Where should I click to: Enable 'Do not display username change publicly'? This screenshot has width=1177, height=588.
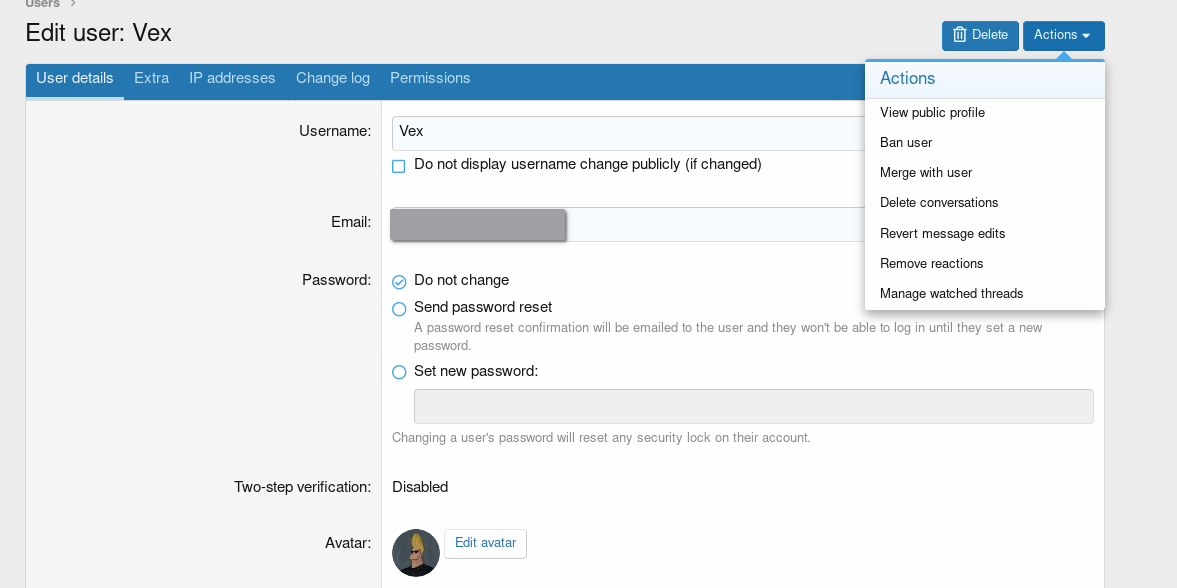(399, 166)
